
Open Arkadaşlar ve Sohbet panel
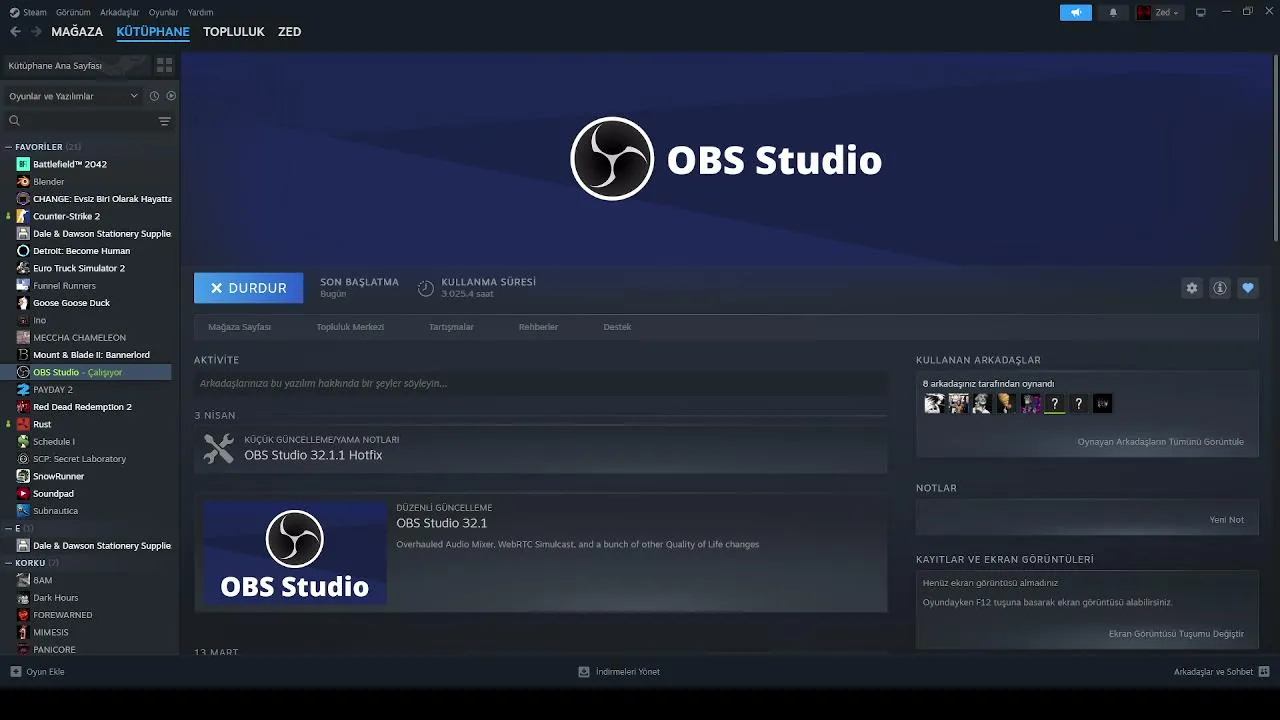pos(1221,672)
